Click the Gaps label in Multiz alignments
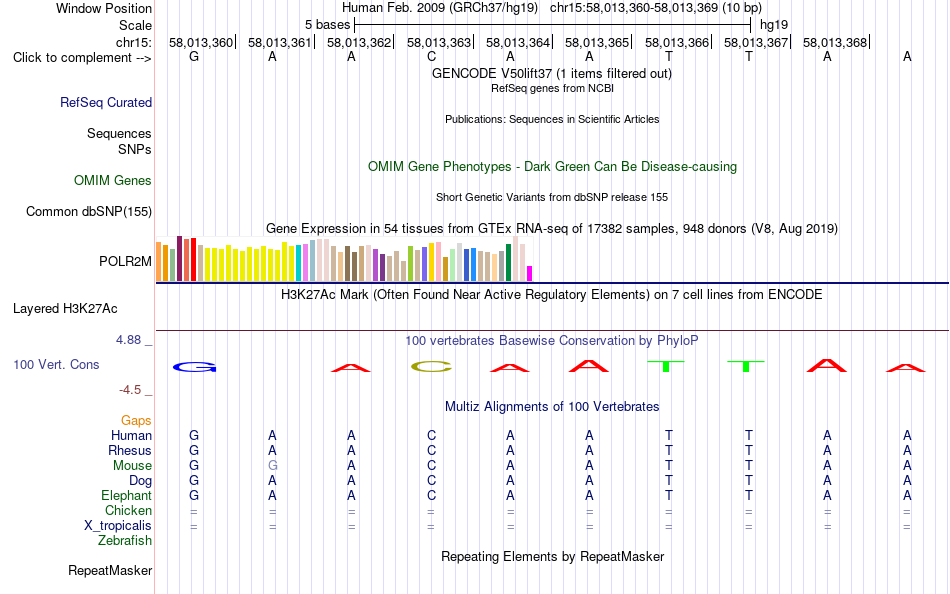The height and width of the screenshot is (594, 950). 136,420
